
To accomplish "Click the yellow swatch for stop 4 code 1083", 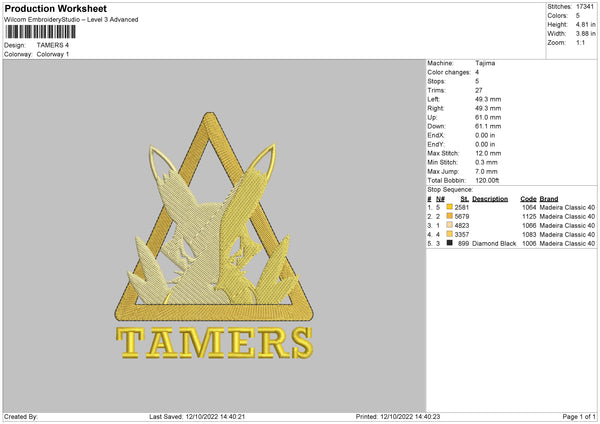I will coord(450,234).
